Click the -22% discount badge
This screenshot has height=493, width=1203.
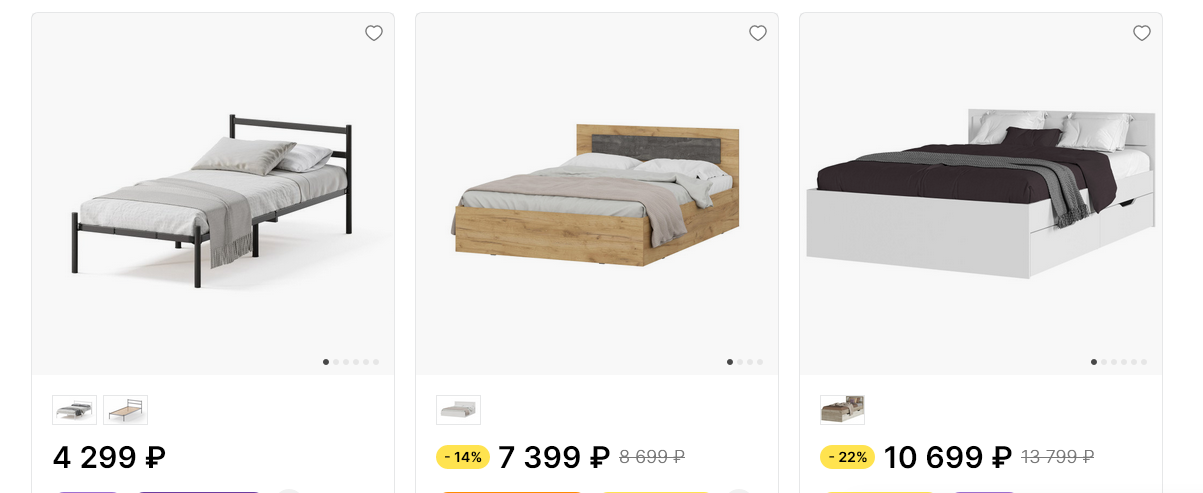point(847,458)
